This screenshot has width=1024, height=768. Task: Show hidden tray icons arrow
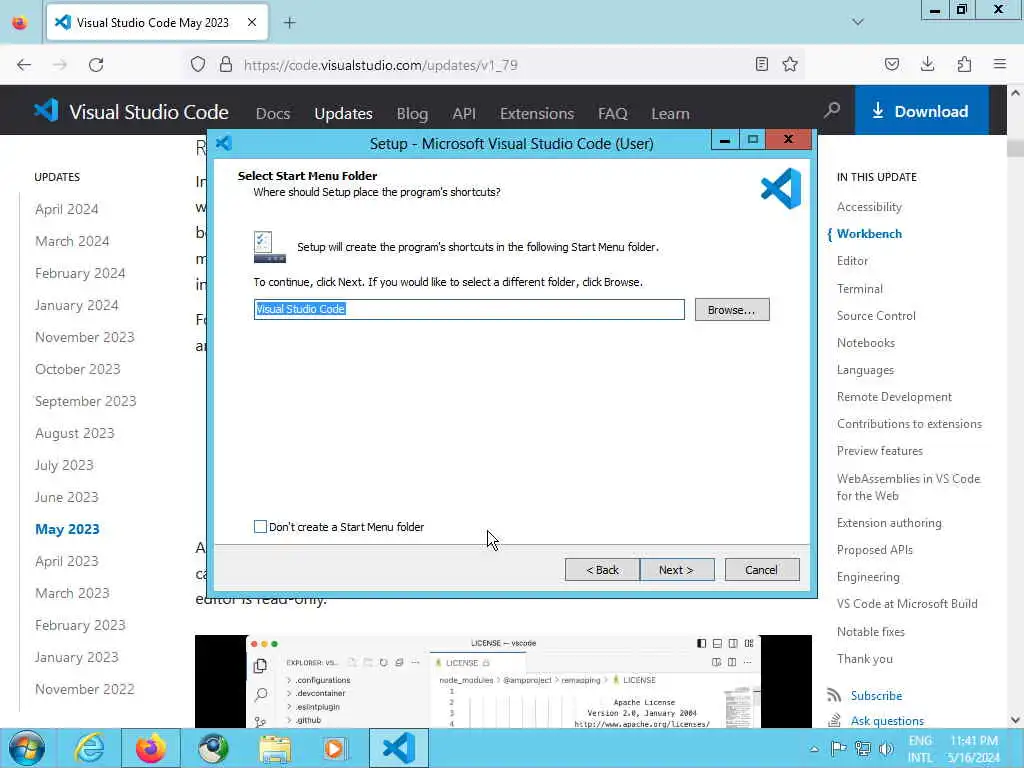tap(814, 748)
